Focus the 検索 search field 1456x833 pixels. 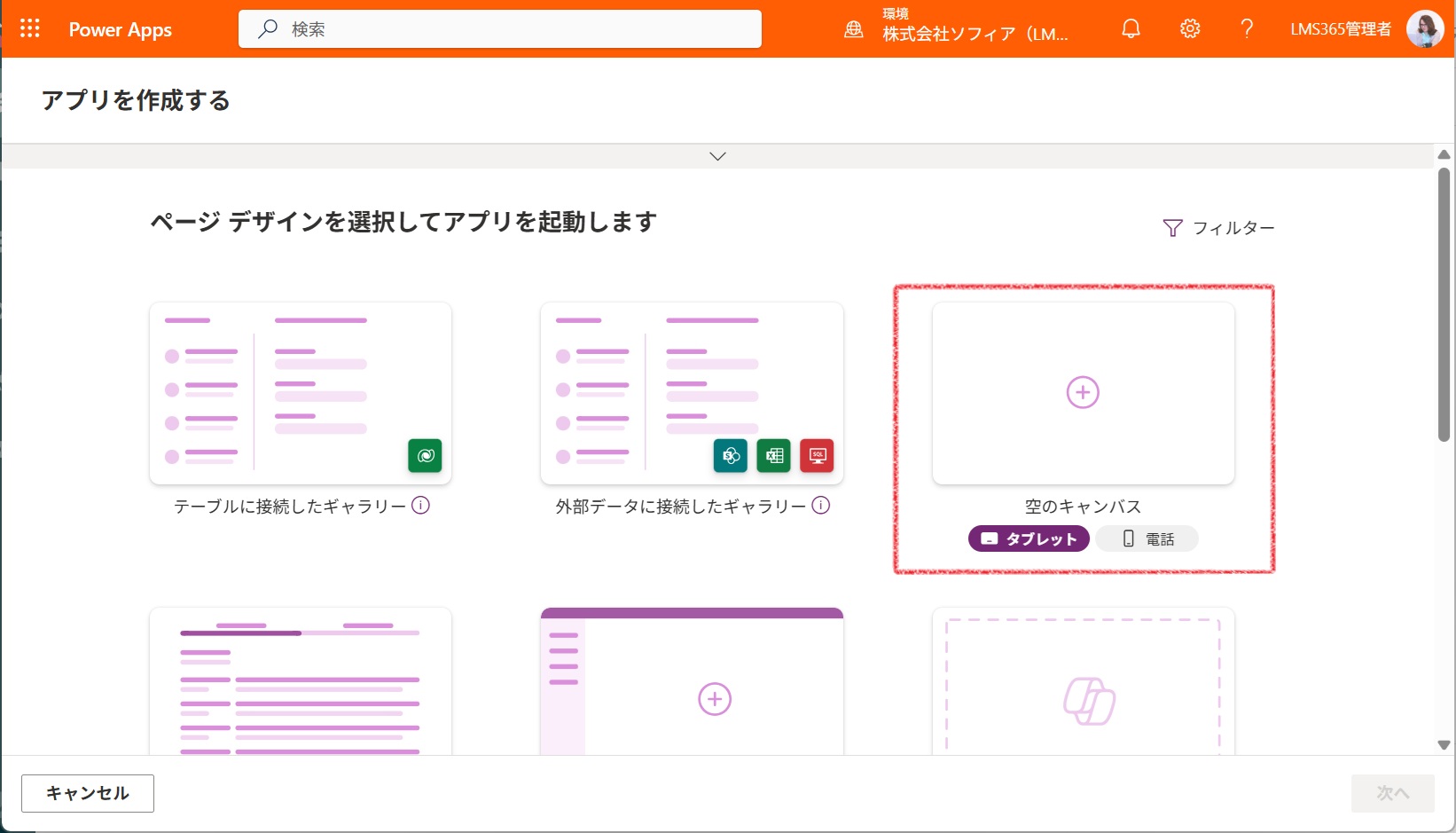500,29
